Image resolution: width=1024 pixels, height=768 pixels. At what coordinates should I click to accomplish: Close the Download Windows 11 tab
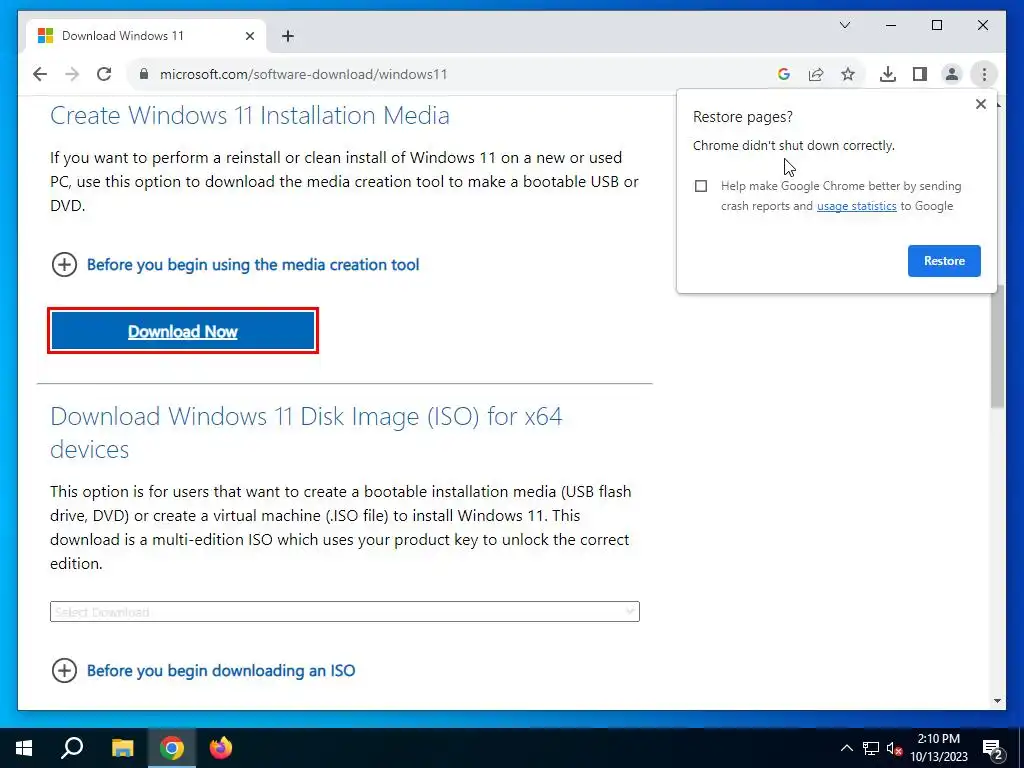[249, 36]
